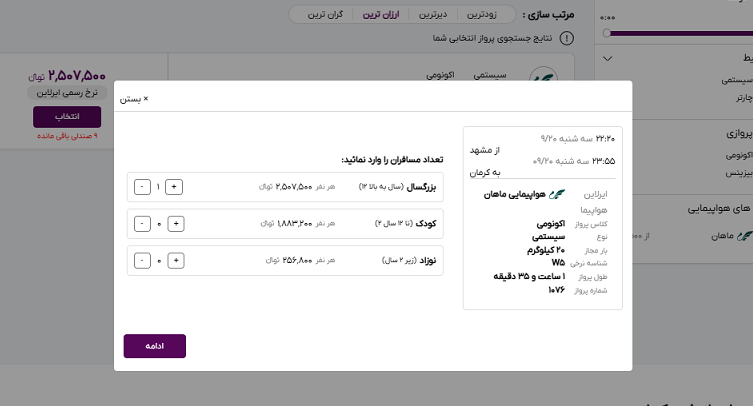Viewport: 753px width, 406px height.
Task: Click the fare code W5
Action: point(558,263)
